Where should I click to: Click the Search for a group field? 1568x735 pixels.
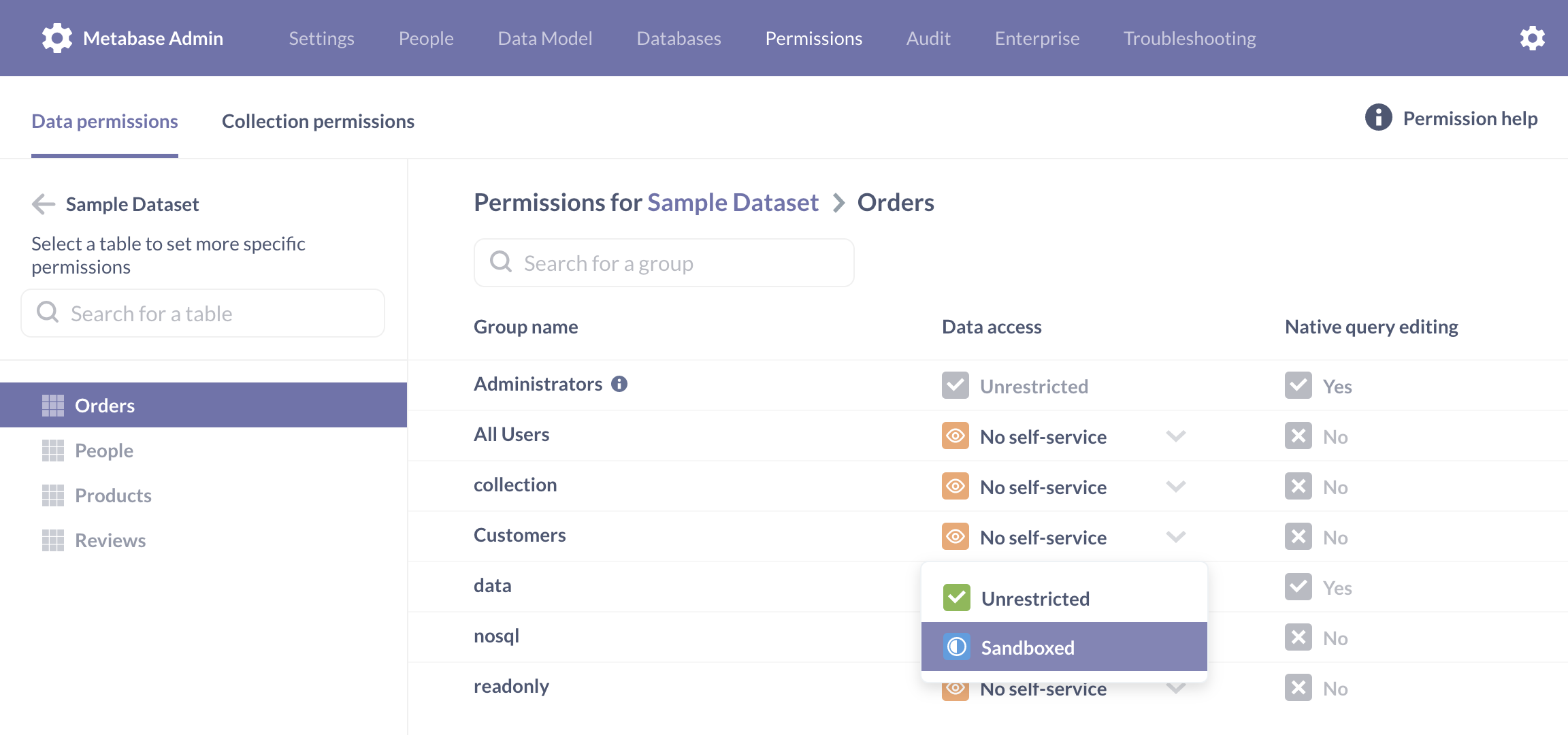tap(664, 263)
